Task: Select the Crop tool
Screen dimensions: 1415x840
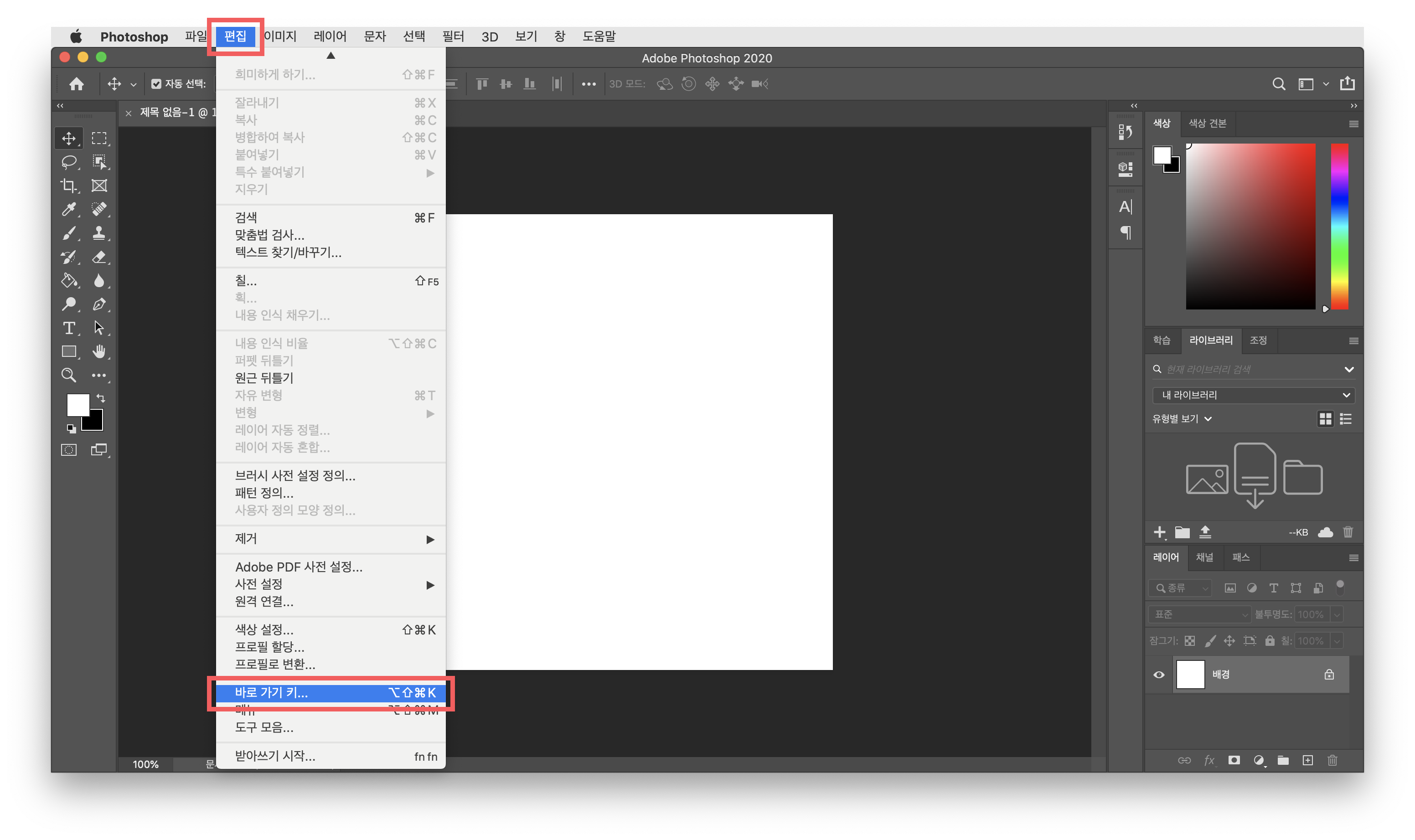Action: (69, 186)
